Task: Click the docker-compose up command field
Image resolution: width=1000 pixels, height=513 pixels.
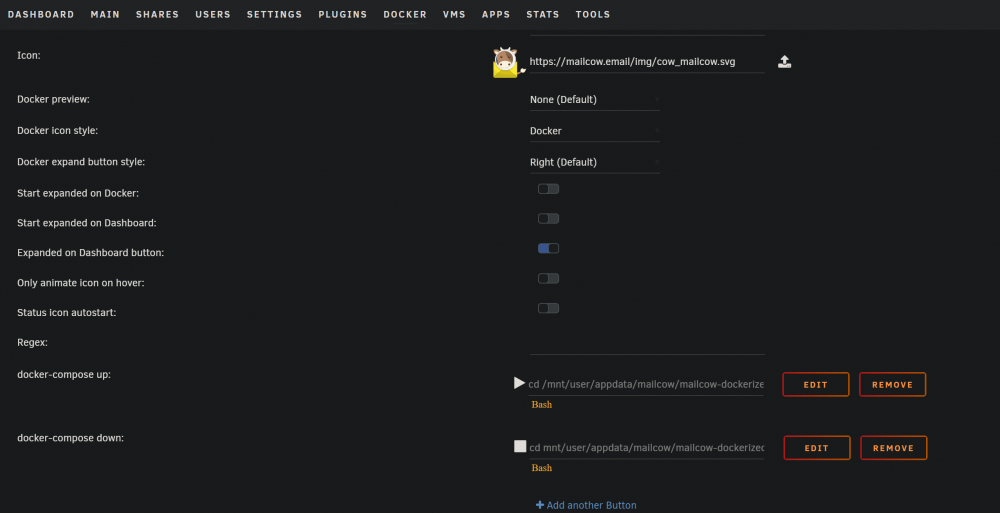Action: click(x=645, y=384)
